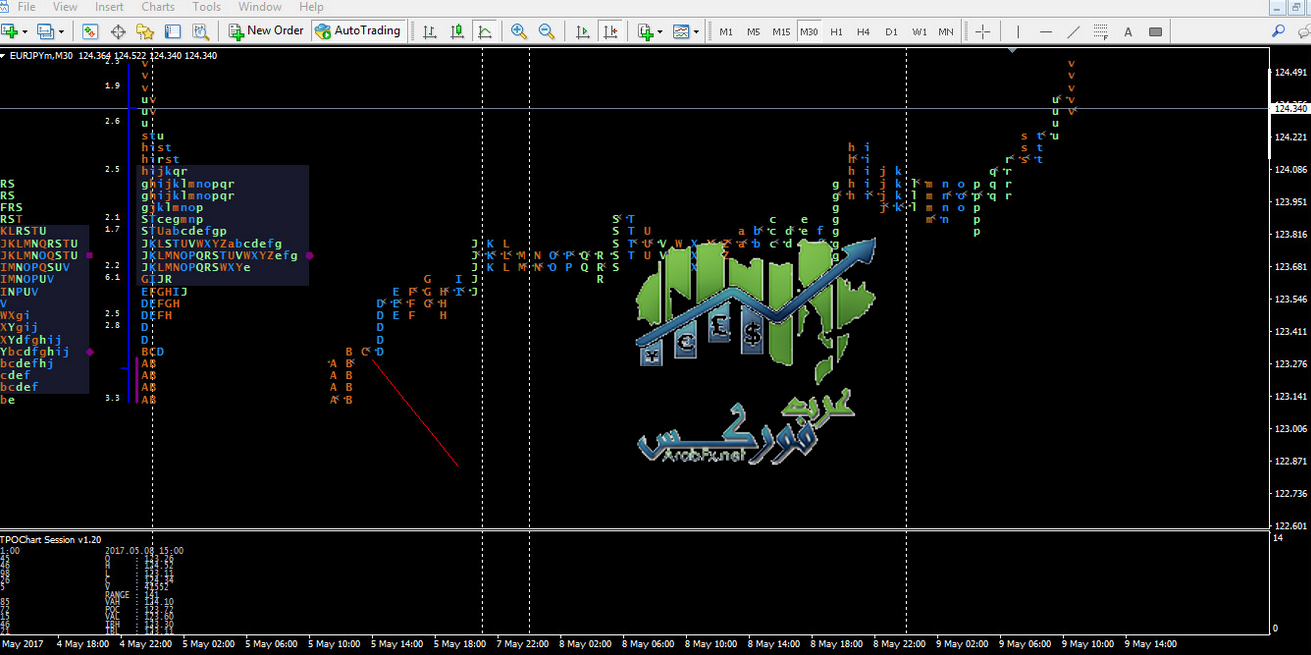Open the search magnifier at top right
Screen dimensions: 1311x655
pyautogui.click(x=1278, y=31)
